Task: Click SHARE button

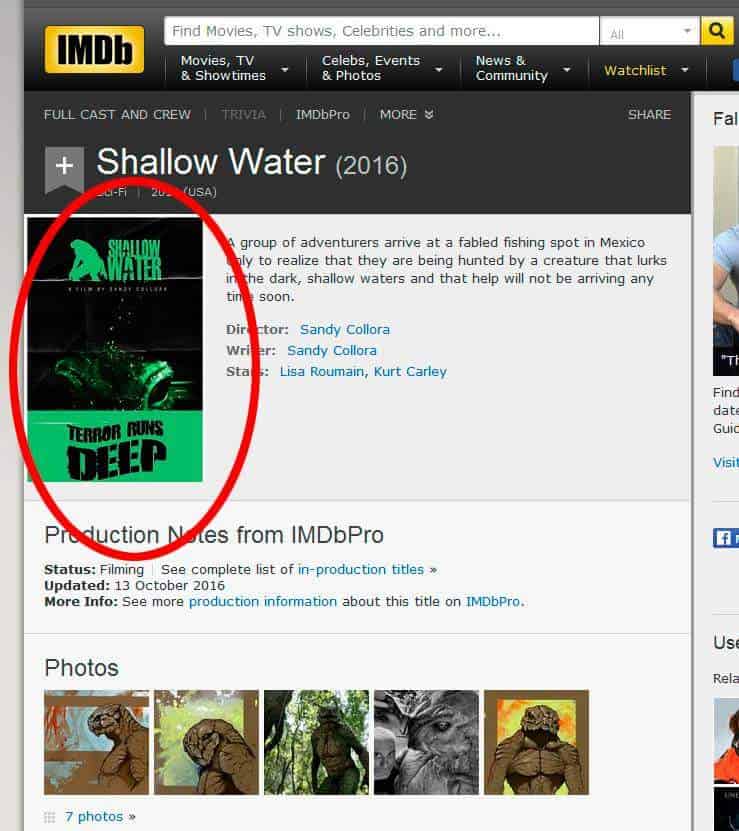Action: click(649, 114)
